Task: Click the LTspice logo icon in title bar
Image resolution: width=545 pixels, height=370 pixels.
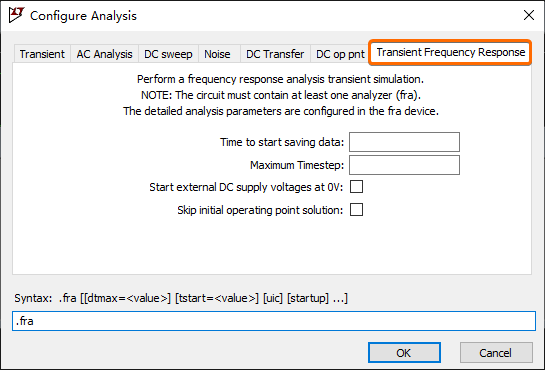Action: click(x=16, y=15)
